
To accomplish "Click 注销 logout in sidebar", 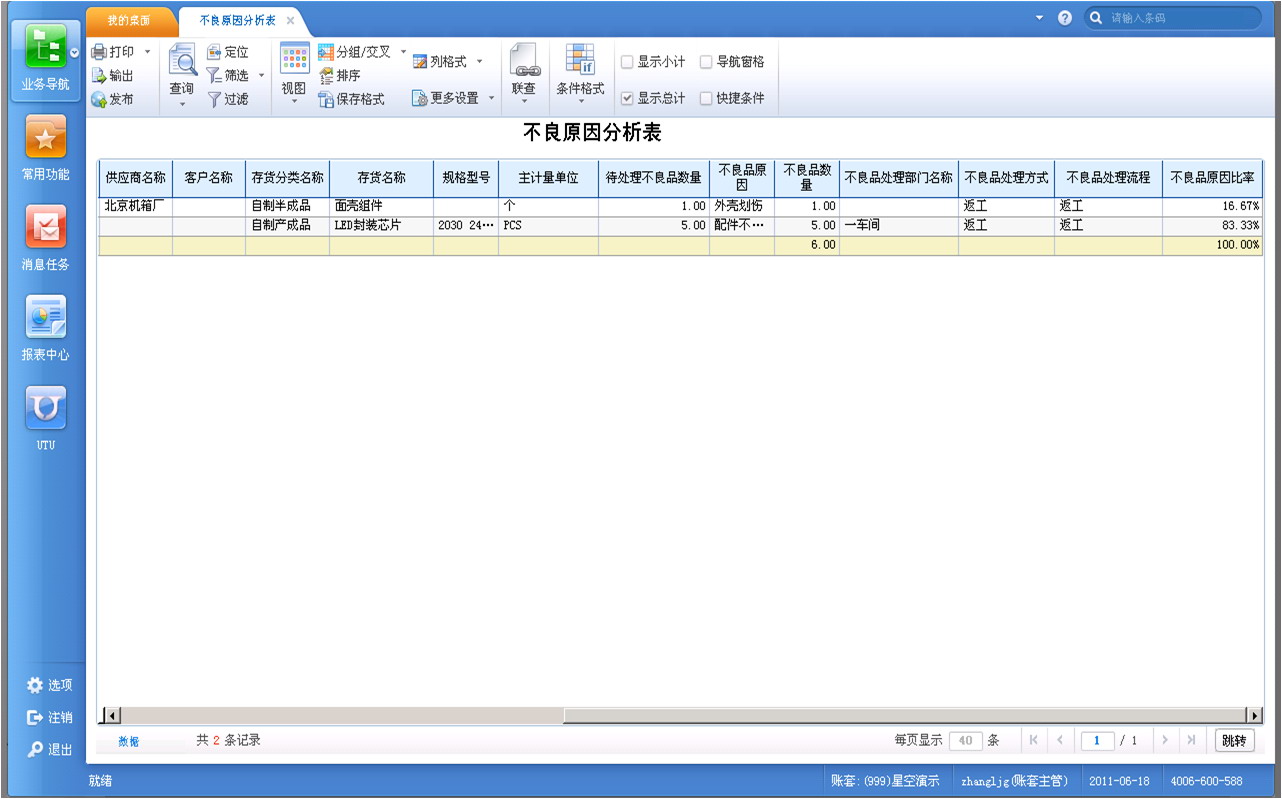I will tap(49, 717).
